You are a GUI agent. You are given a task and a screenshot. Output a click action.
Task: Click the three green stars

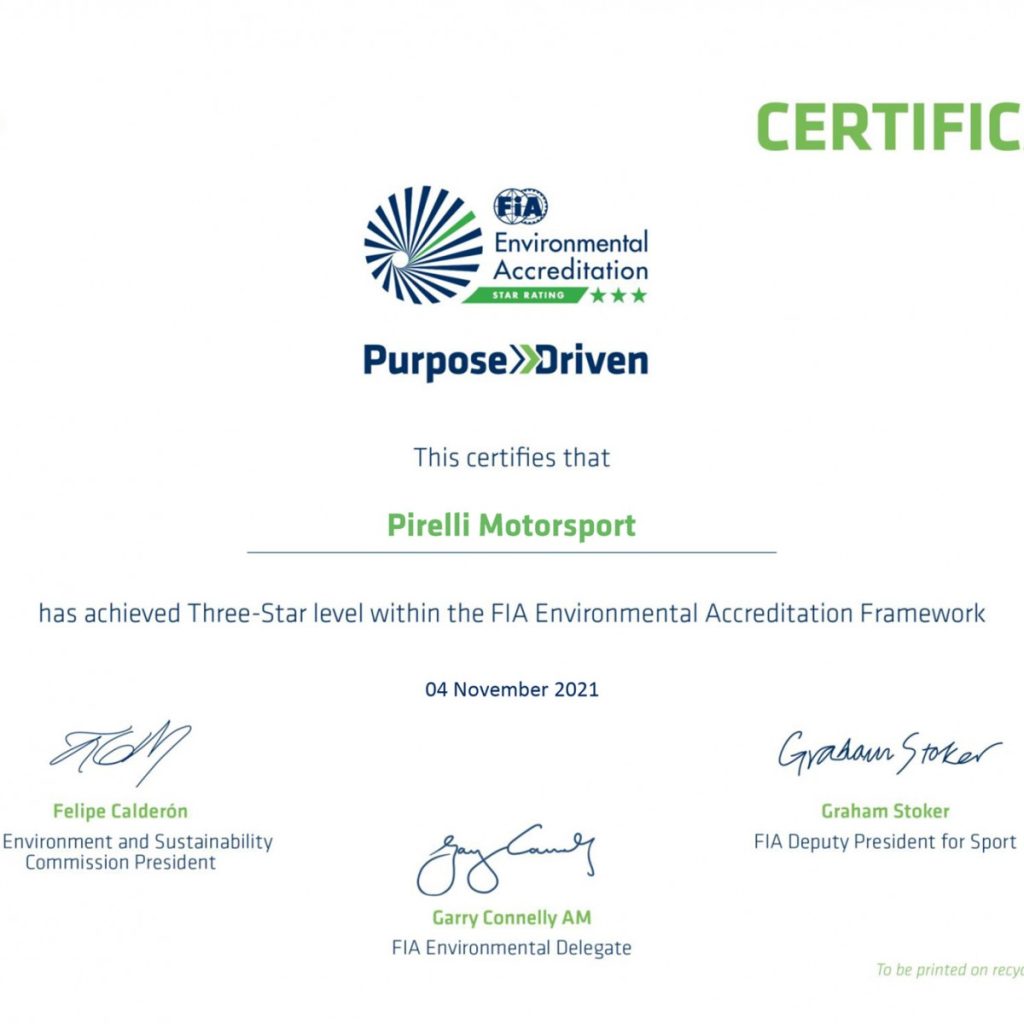[618, 295]
